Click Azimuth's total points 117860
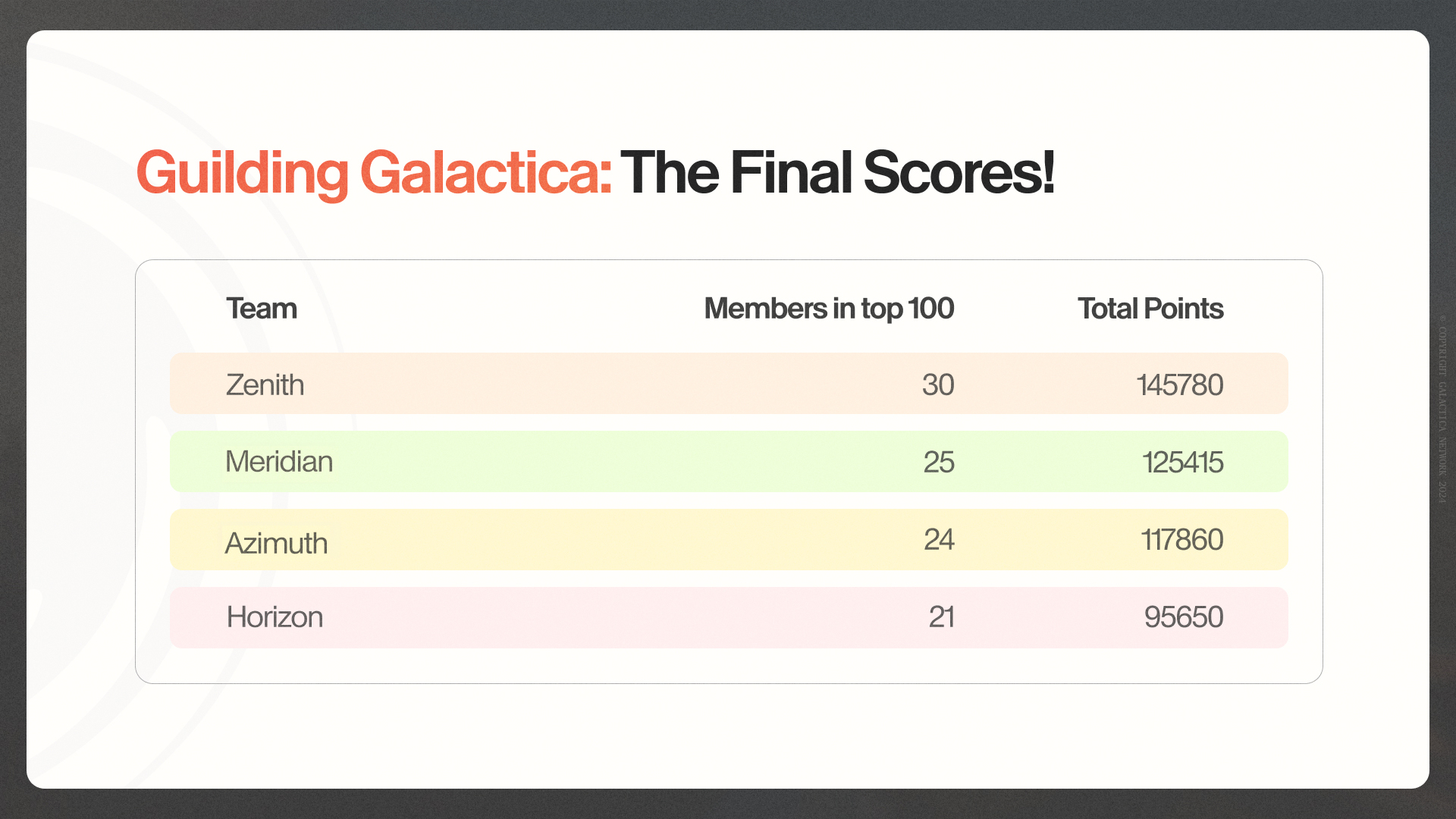Screen dimensions: 1456x819 click(1182, 539)
